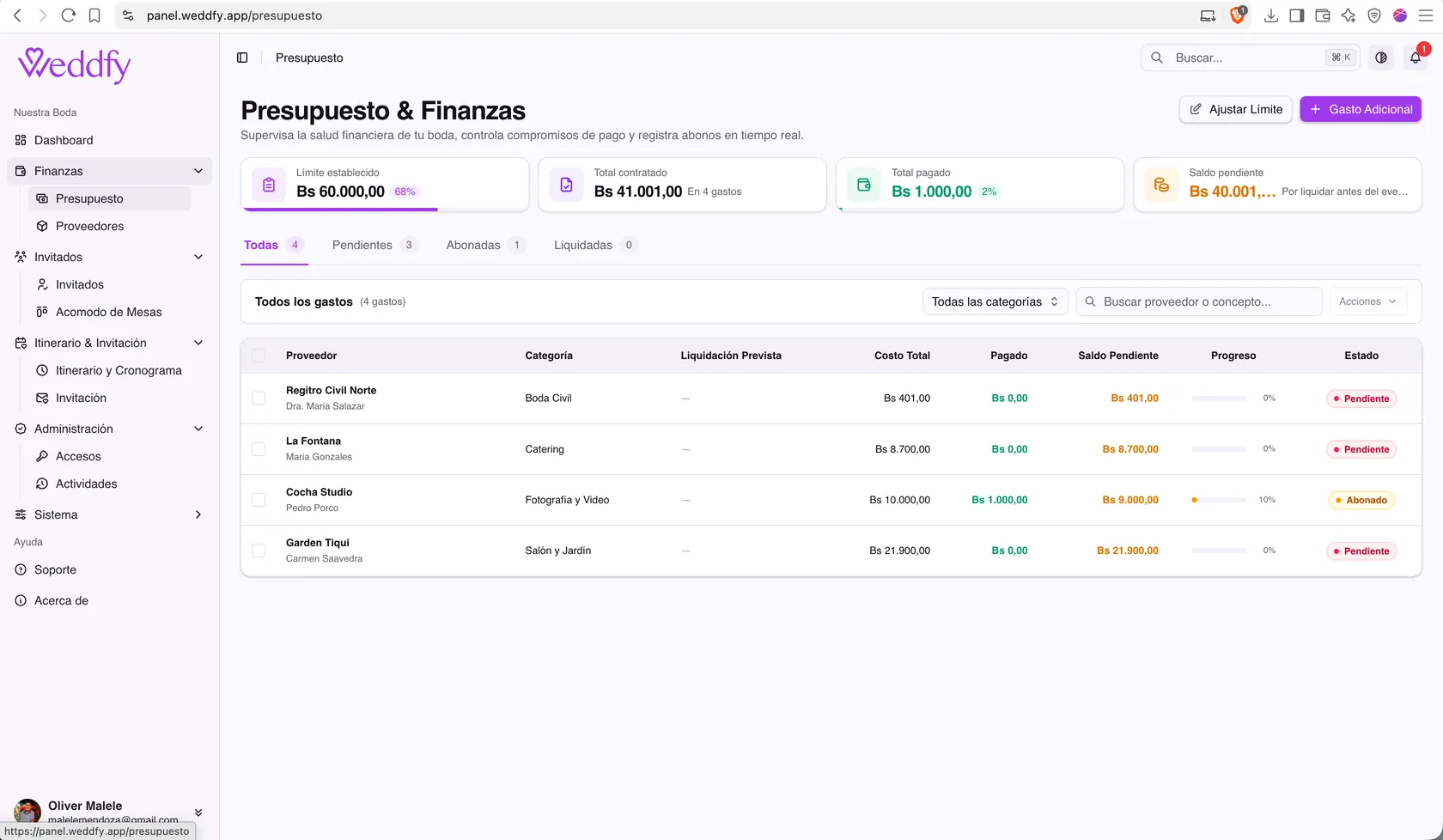Click the Total pagado wallet icon
This screenshot has height=840, width=1443.
(x=864, y=185)
